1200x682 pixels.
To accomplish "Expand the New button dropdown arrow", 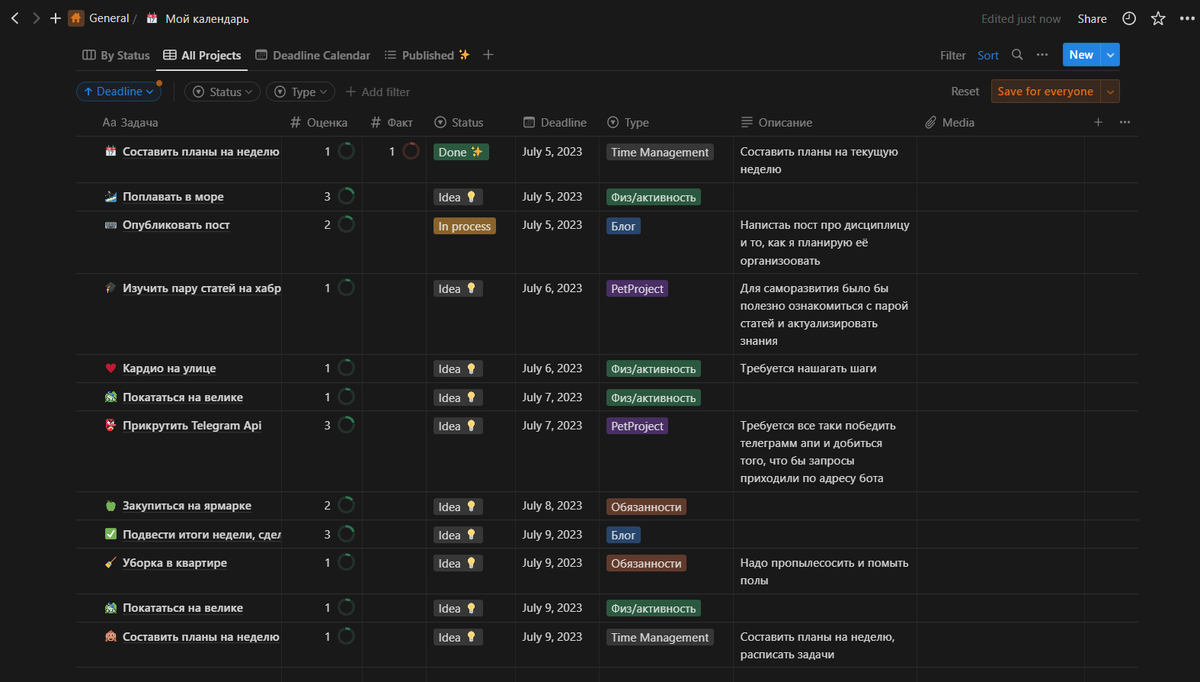I will click(x=1111, y=55).
